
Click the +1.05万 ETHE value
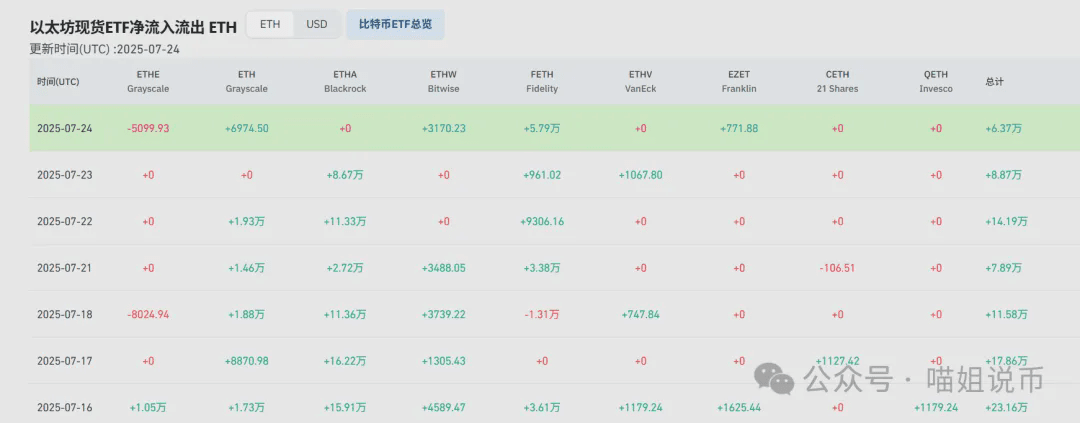pos(148,407)
